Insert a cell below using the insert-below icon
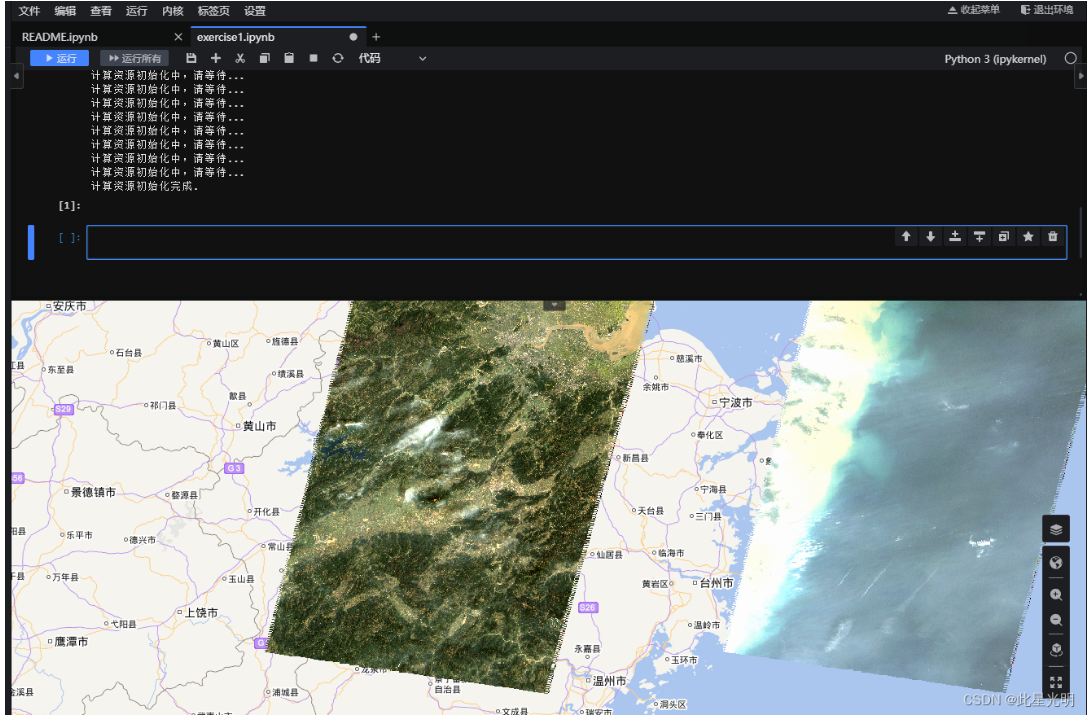 pyautogui.click(x=979, y=236)
